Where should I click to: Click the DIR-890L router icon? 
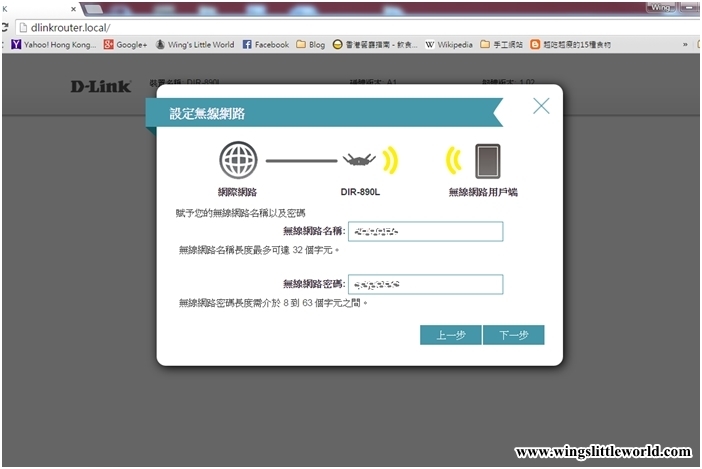(x=362, y=160)
